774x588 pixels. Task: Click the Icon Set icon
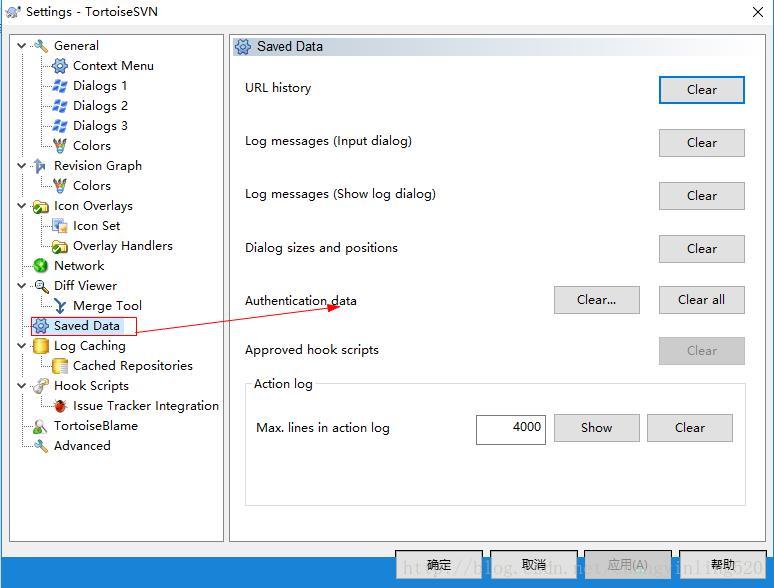(x=60, y=226)
